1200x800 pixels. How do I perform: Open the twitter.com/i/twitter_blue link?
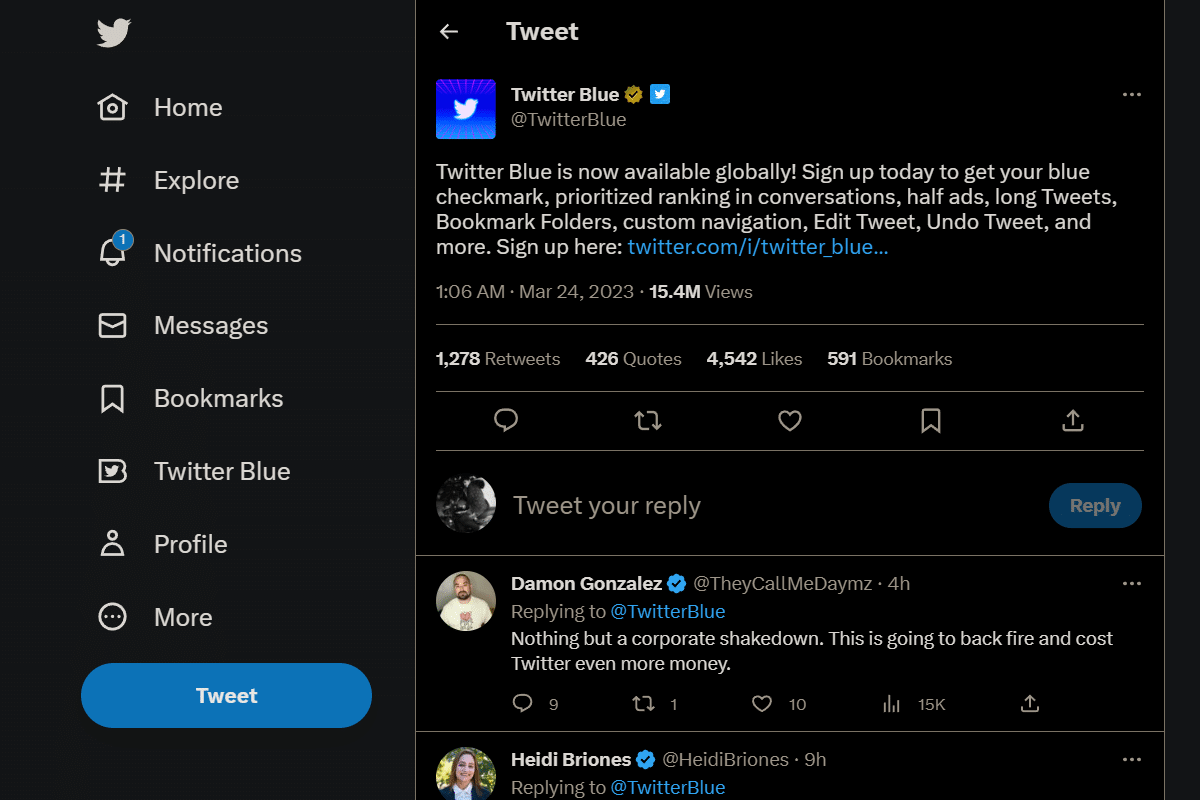758,246
